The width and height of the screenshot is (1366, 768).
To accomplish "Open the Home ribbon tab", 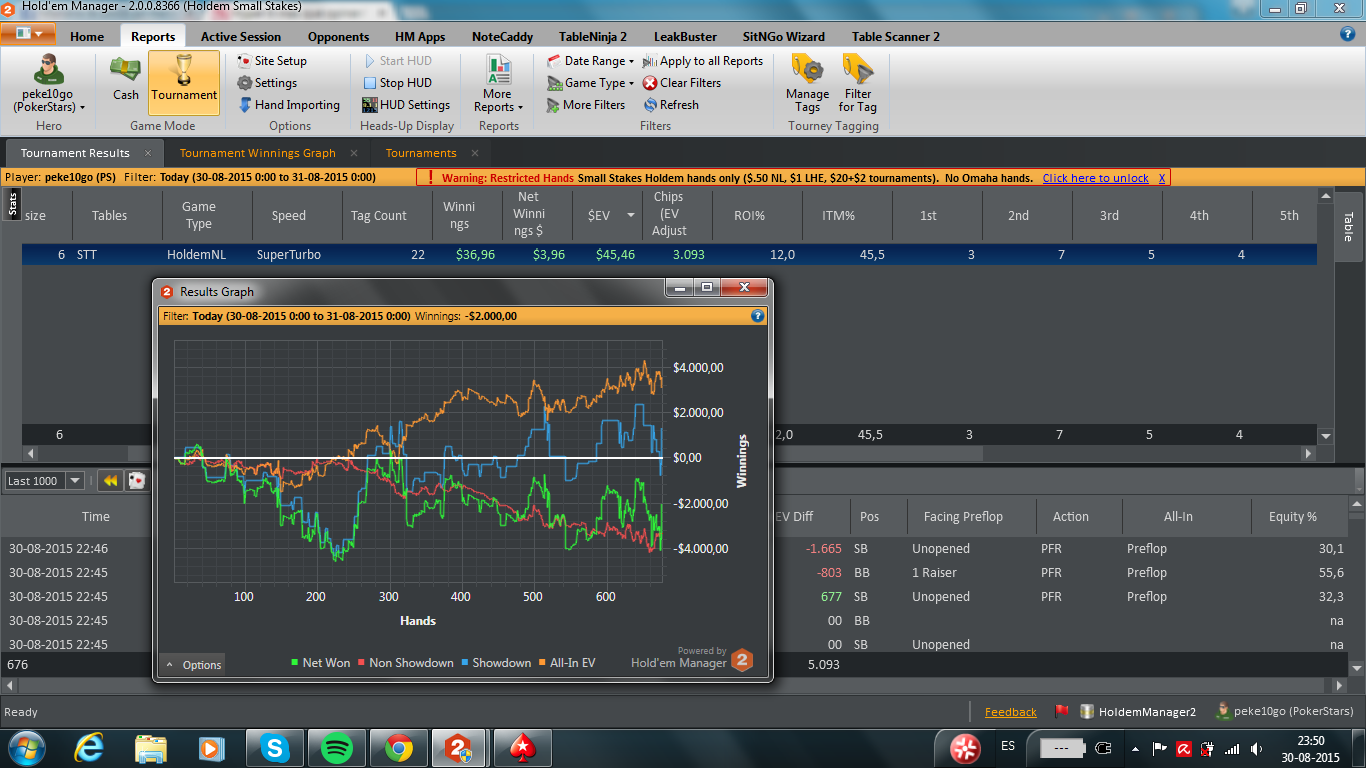I will [87, 37].
